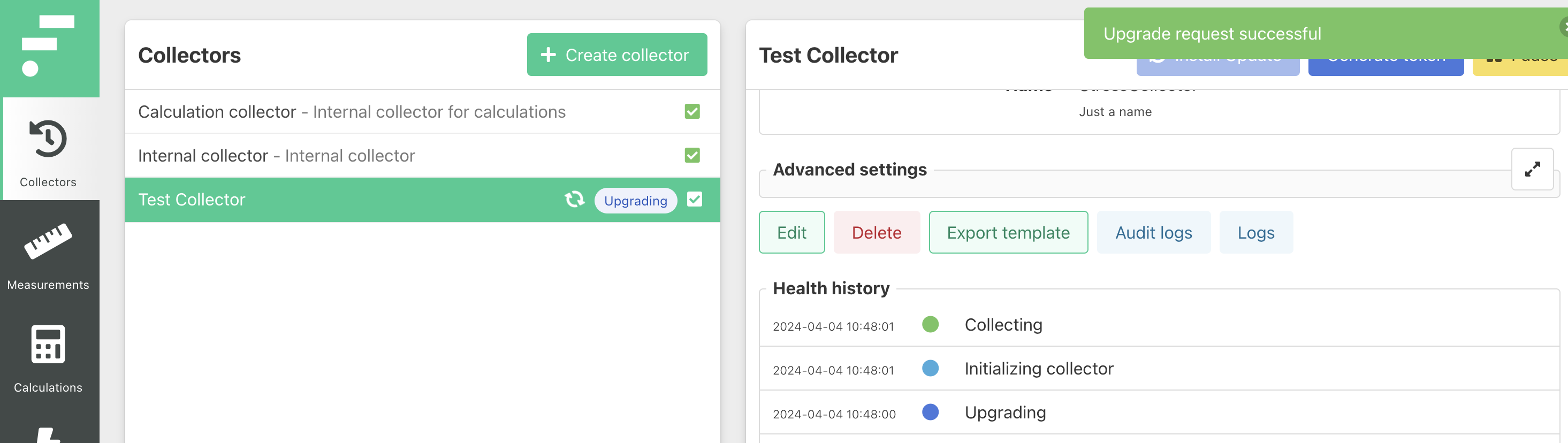Click the Upgrading status badge
Screen dimensions: 1568x443
click(635, 200)
